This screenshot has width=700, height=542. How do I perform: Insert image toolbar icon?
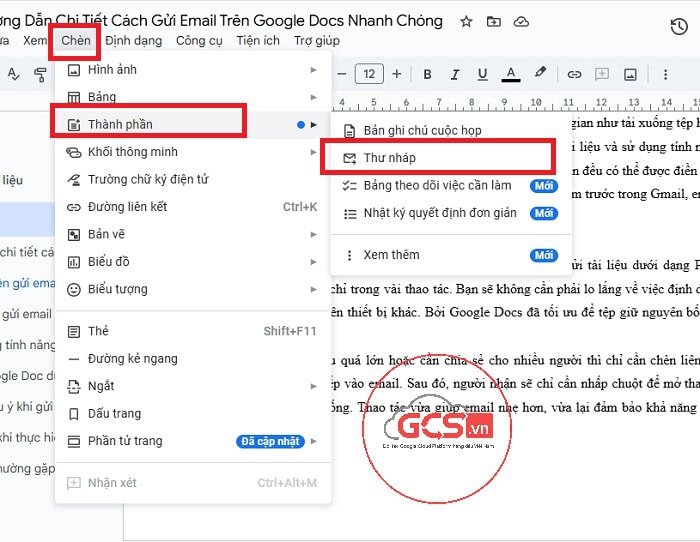630,74
